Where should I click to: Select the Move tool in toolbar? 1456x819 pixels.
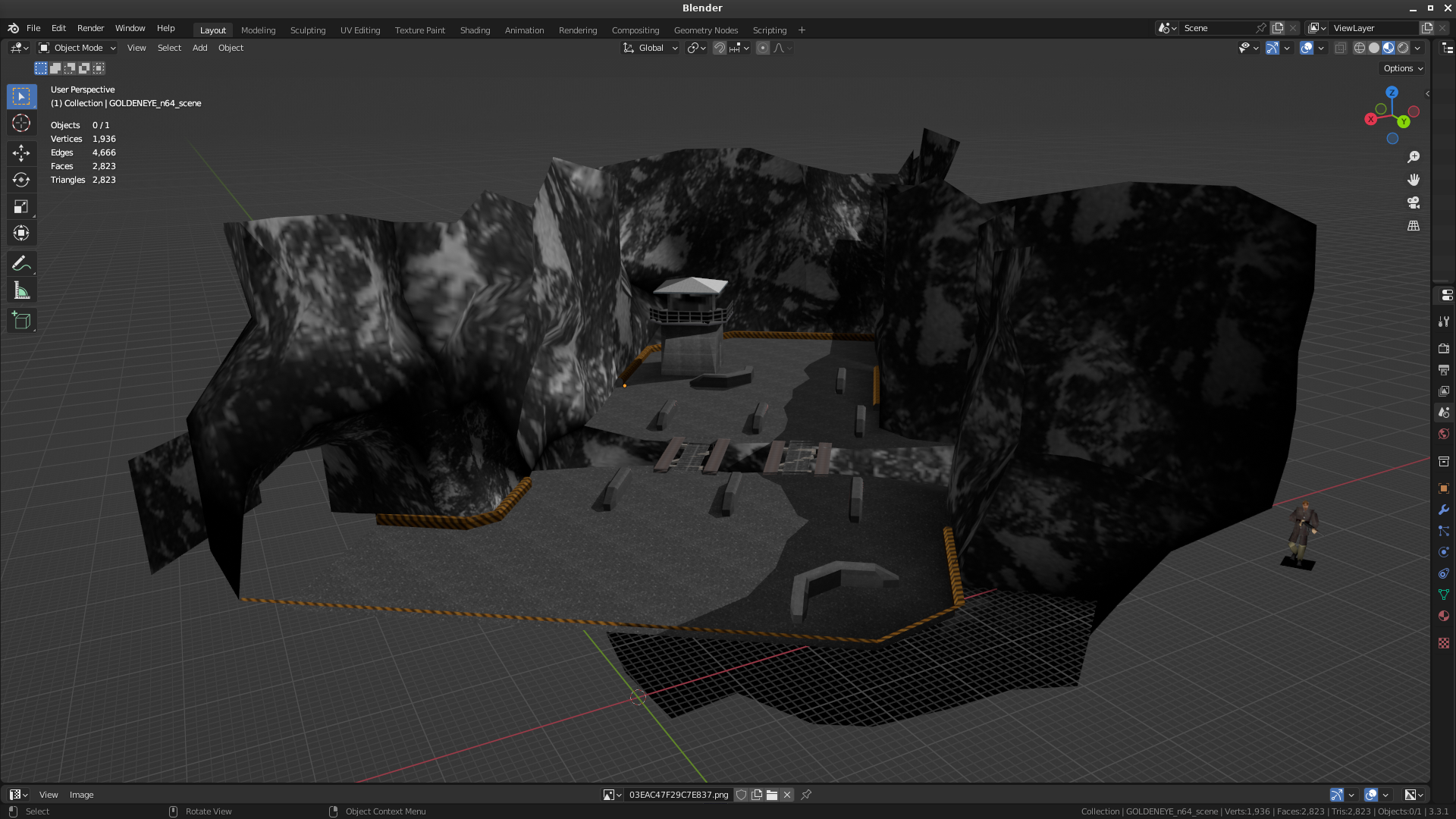pos(21,153)
